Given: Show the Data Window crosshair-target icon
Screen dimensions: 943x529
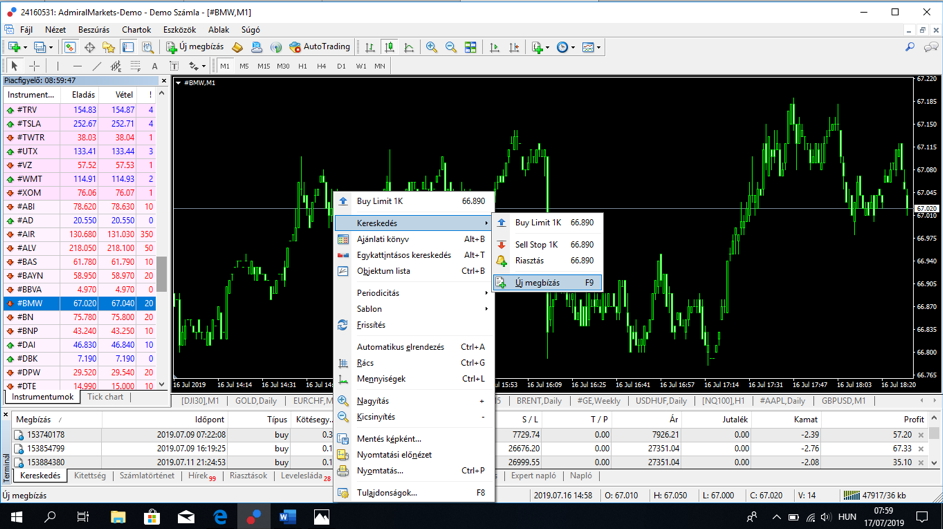Looking at the screenshot, I should [90, 47].
